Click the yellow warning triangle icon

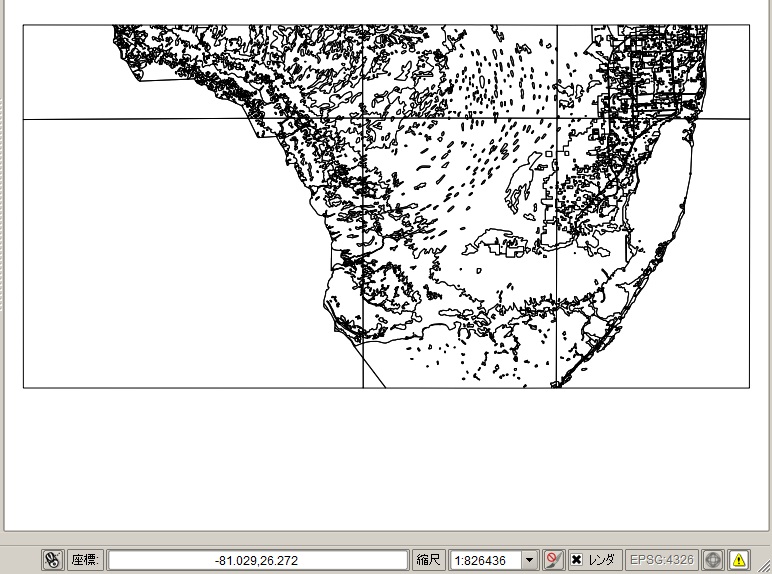pos(739,560)
